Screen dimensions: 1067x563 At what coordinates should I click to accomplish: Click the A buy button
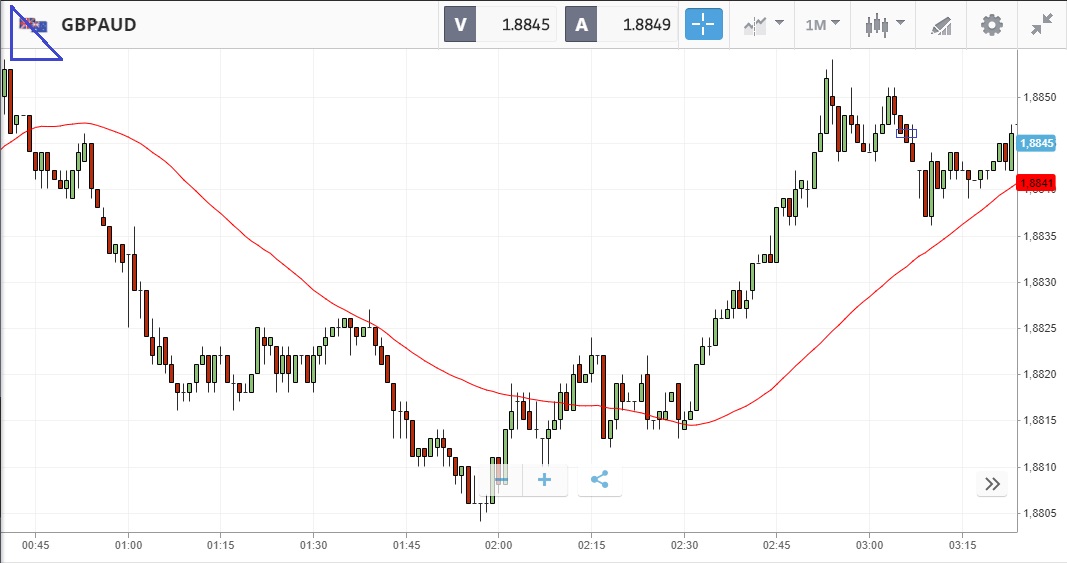(x=581, y=25)
